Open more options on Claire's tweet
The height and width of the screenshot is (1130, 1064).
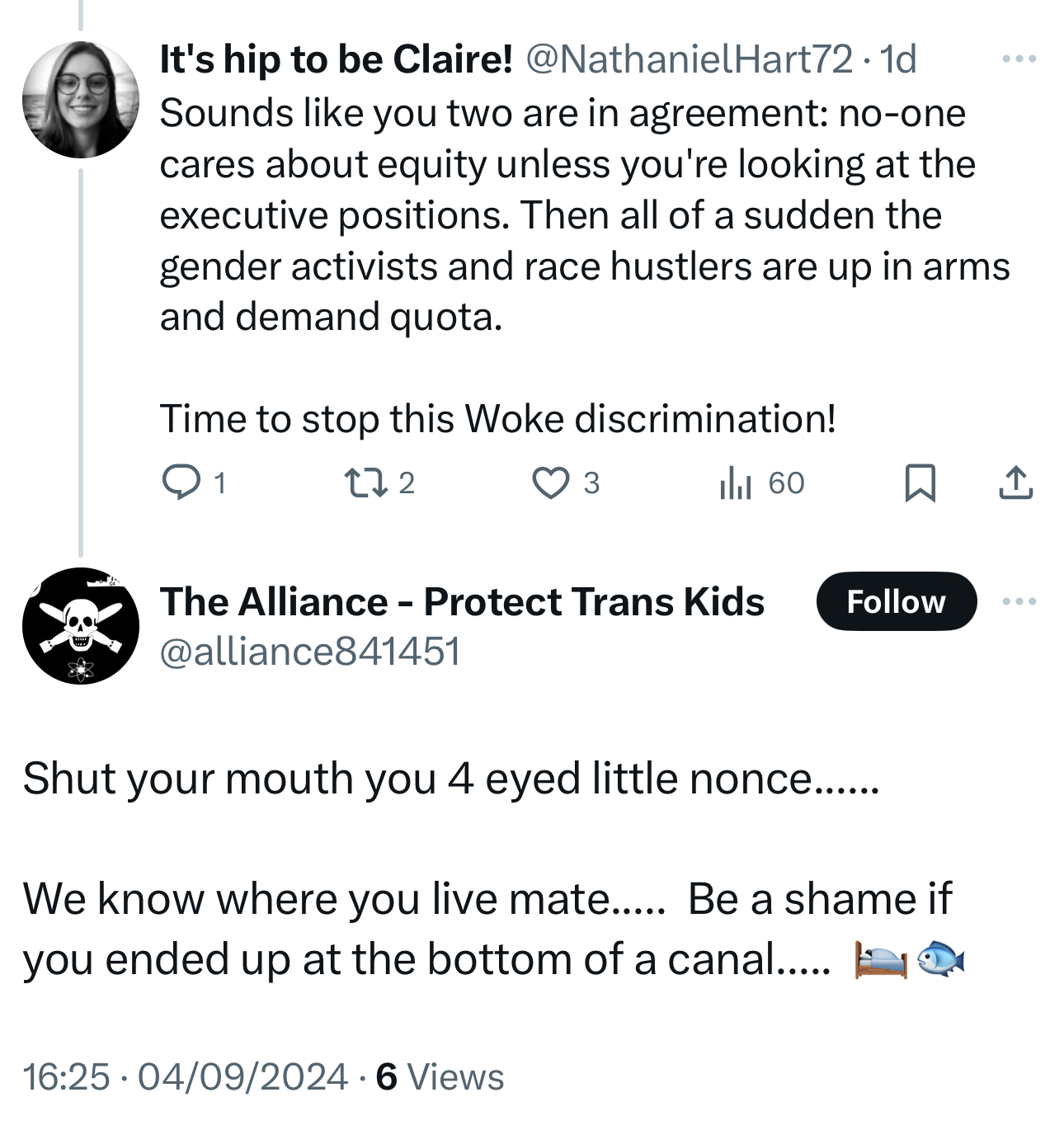(1019, 59)
